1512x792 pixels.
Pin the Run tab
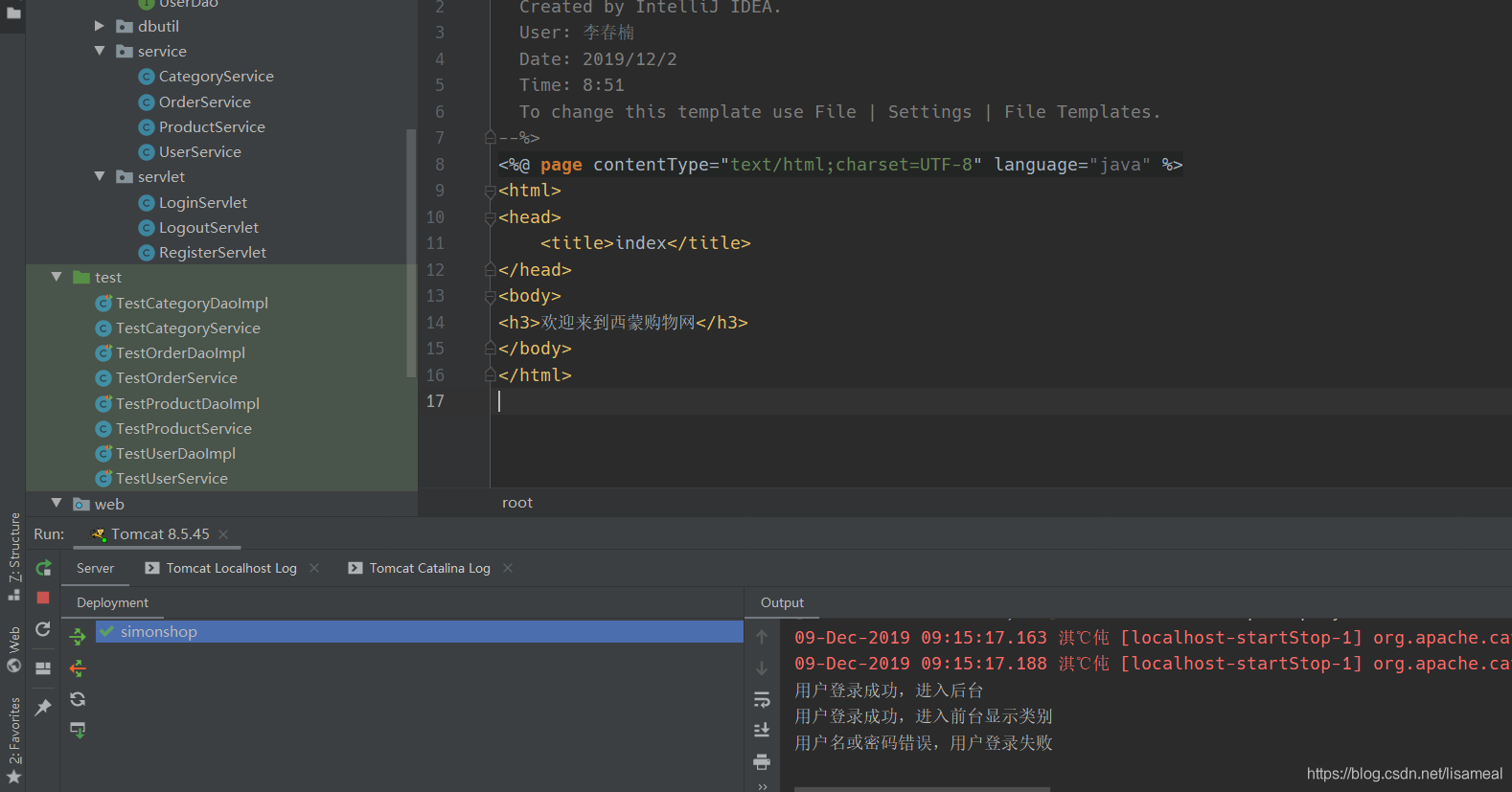tap(43, 708)
